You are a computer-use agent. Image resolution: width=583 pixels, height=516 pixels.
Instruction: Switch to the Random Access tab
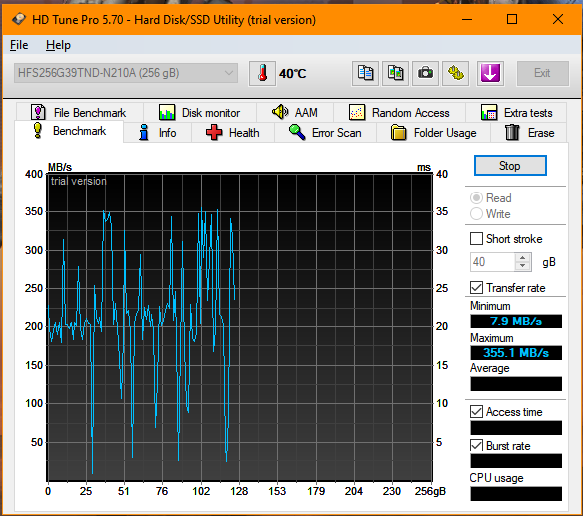[x=399, y=112]
